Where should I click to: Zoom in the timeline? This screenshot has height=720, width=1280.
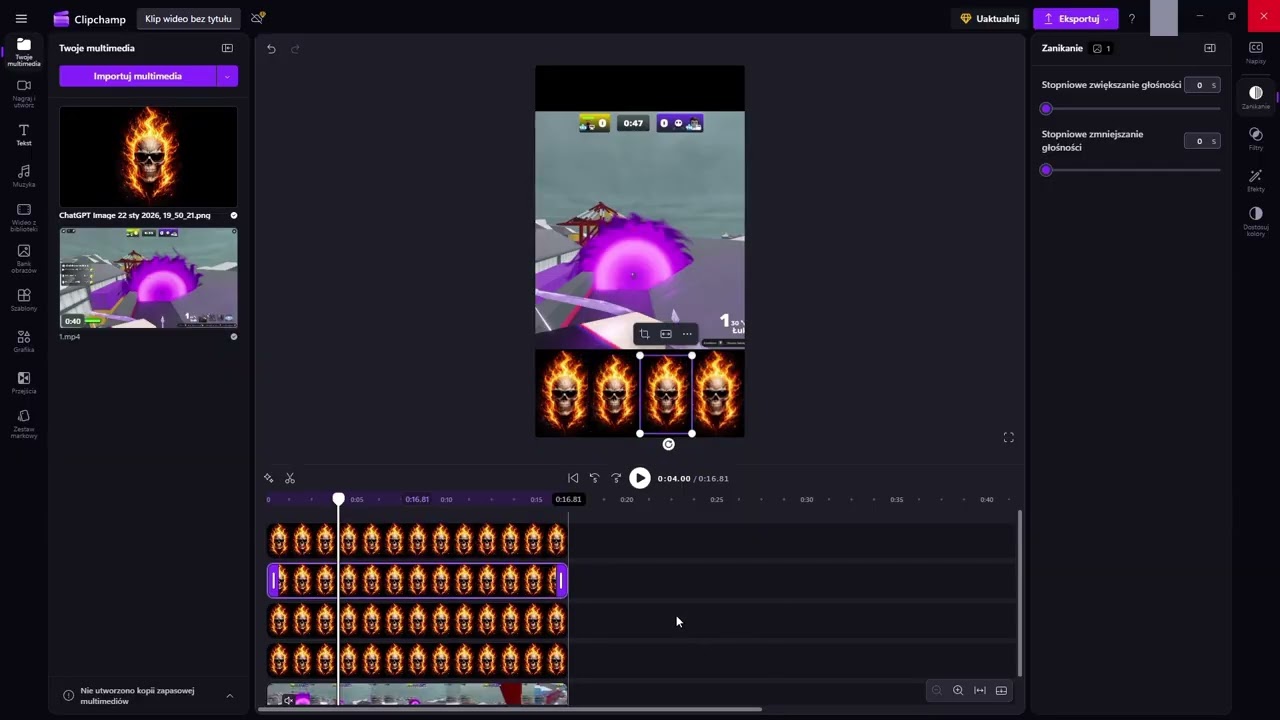coord(958,690)
